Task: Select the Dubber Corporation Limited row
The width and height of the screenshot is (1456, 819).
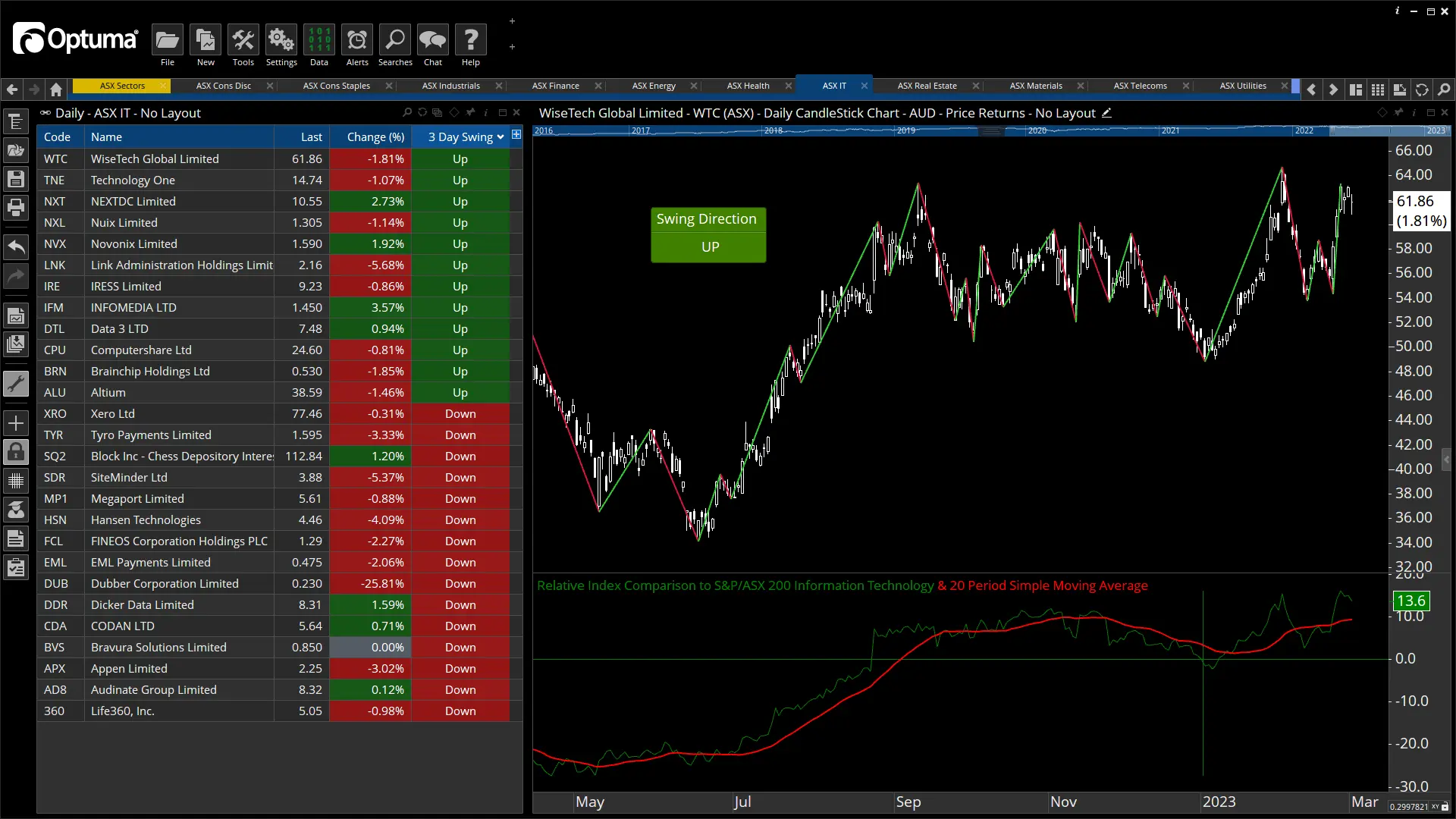Action: pyautogui.click(x=280, y=583)
